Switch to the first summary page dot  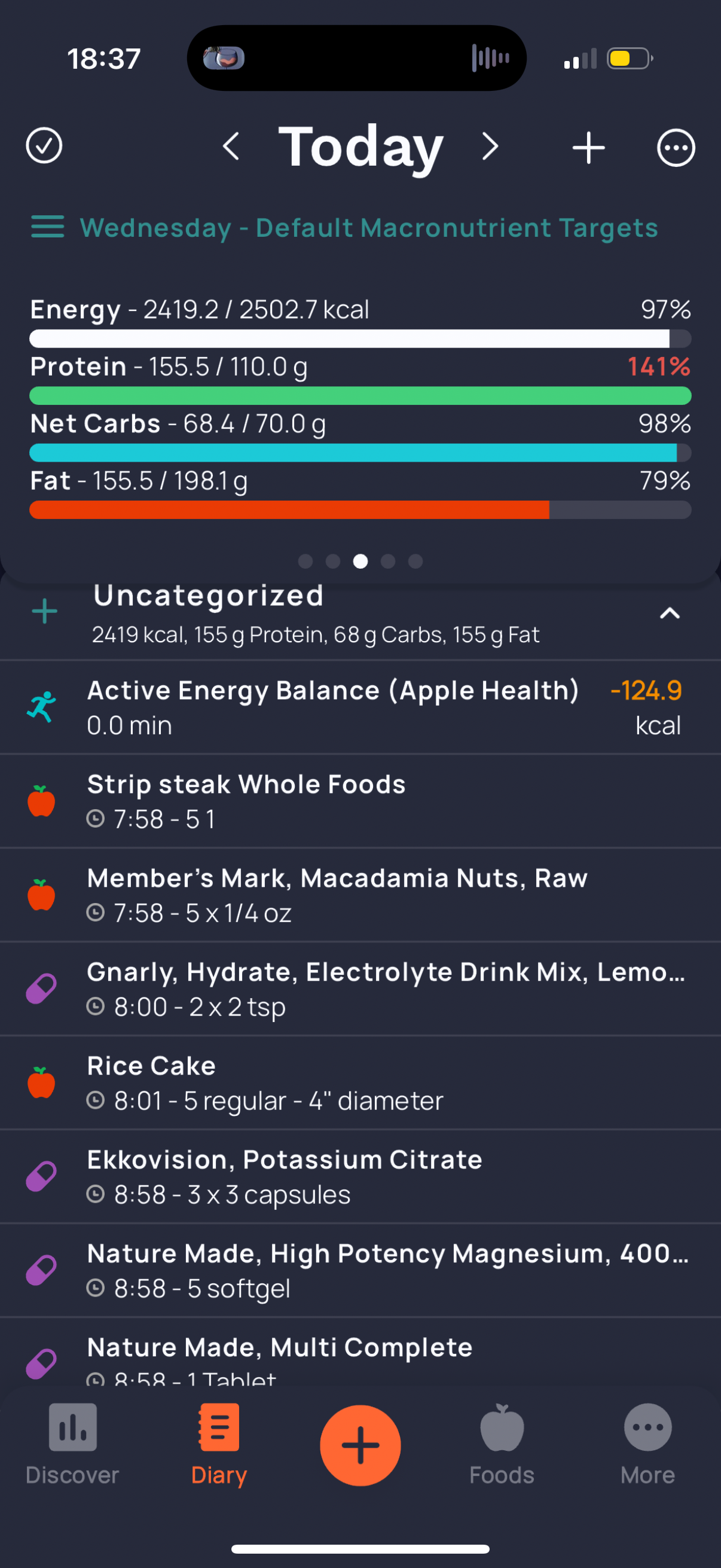click(305, 561)
